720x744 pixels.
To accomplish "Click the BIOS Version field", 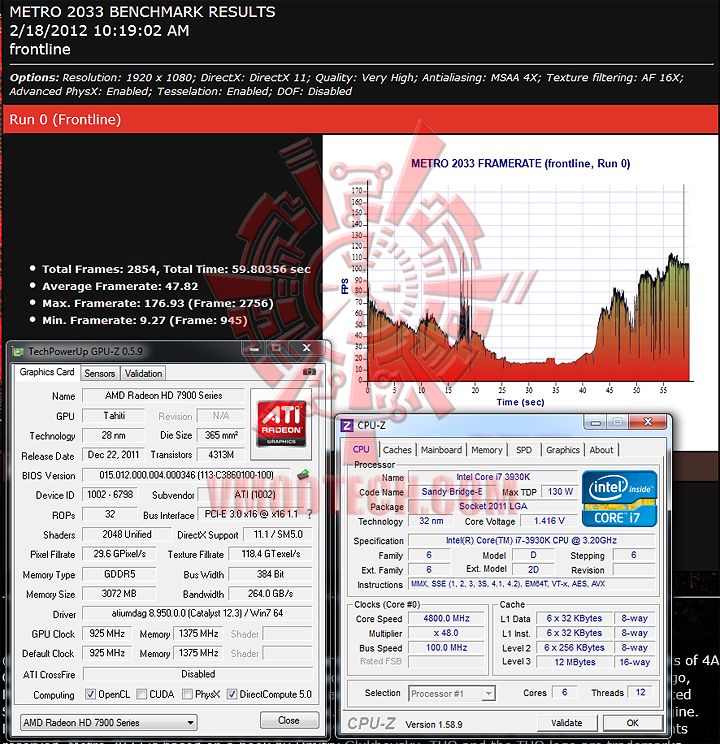I will click(186, 475).
